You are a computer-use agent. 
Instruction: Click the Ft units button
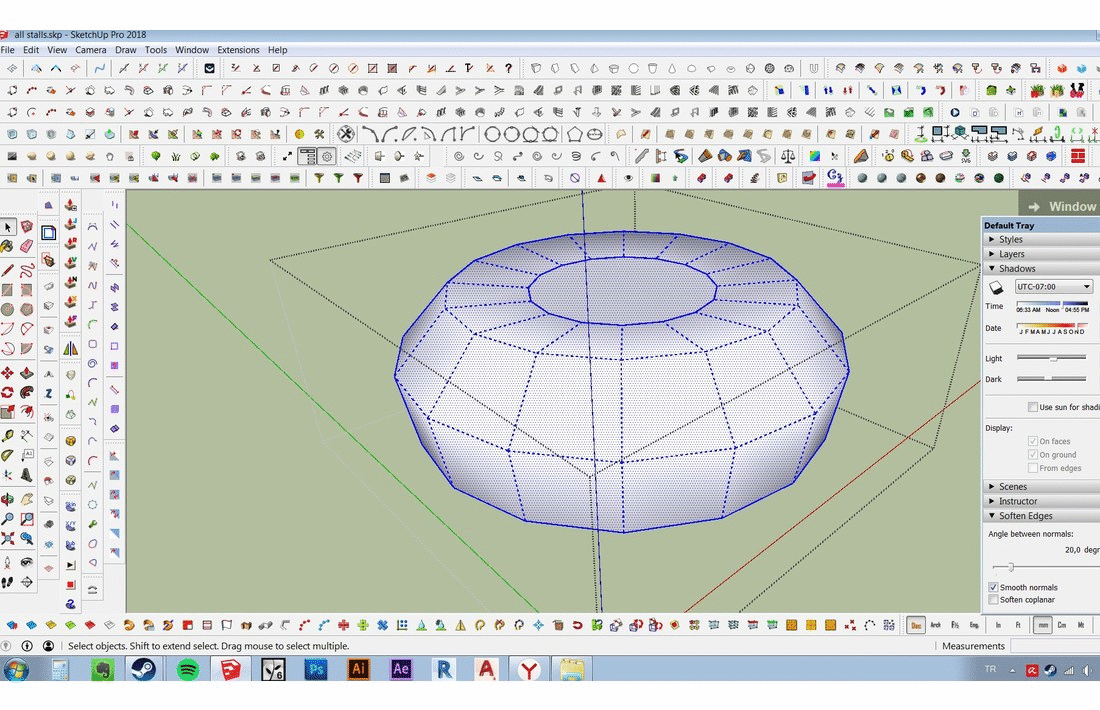[x=1018, y=624]
